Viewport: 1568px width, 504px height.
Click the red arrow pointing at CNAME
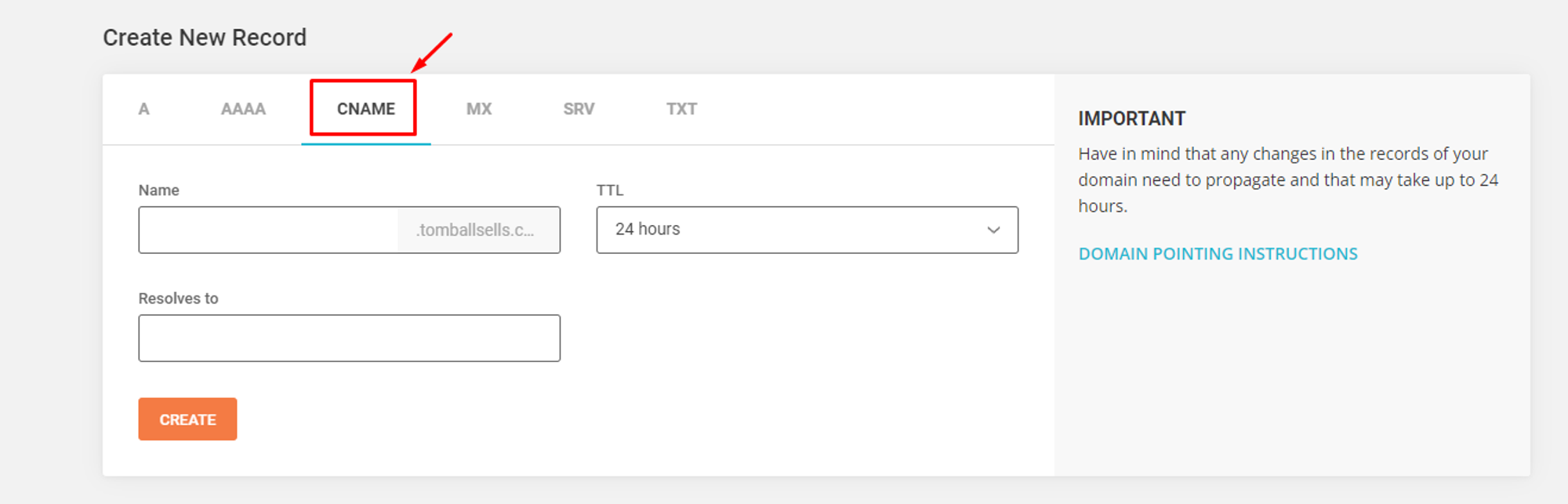(432, 53)
